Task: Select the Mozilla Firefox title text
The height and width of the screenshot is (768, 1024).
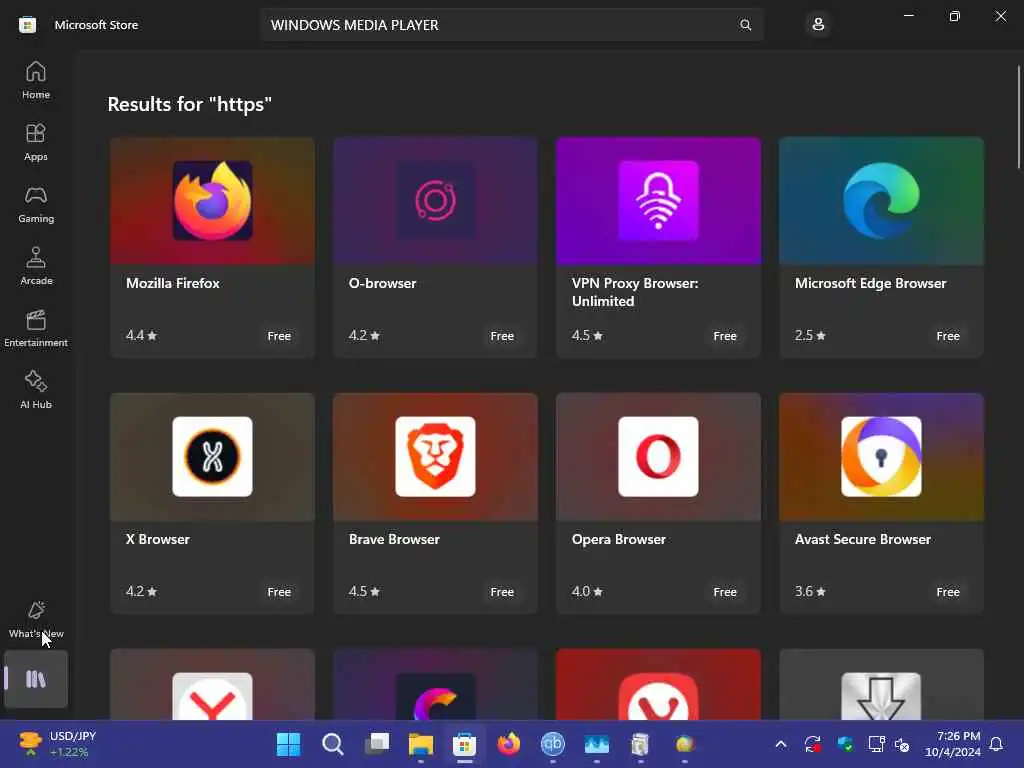Action: (173, 283)
